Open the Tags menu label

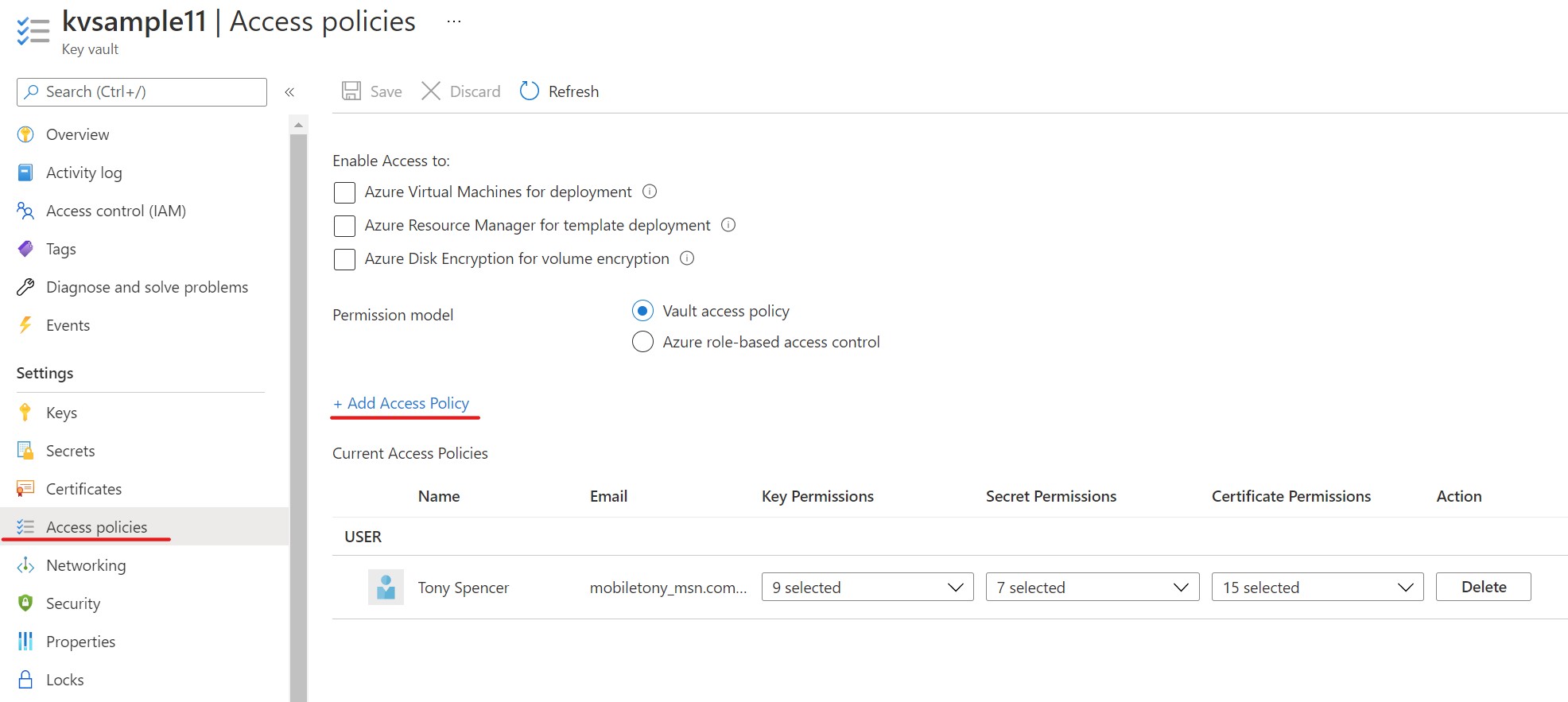pyautogui.click(x=60, y=249)
